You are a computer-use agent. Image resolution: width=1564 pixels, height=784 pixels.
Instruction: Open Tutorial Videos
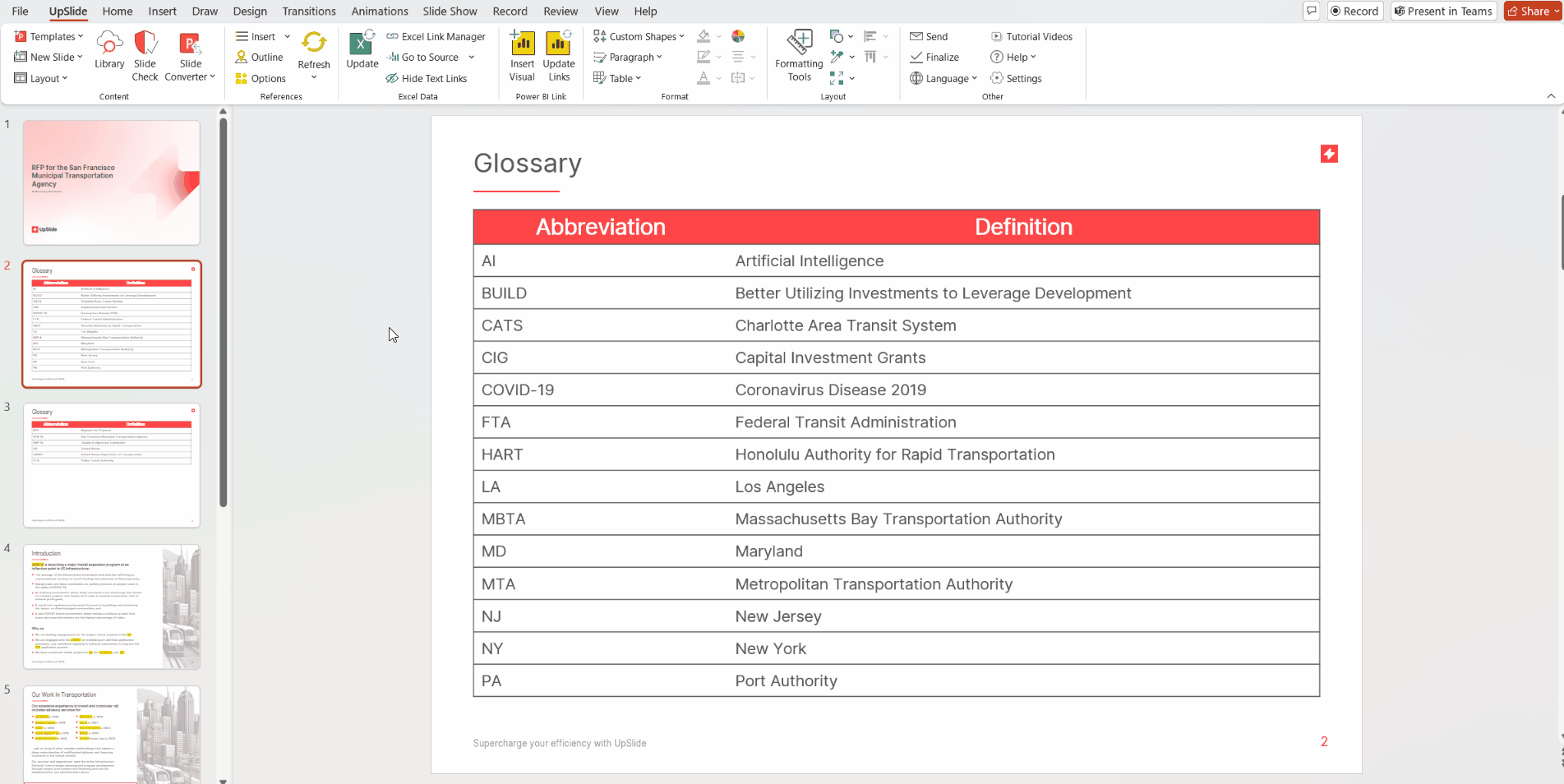pyautogui.click(x=1031, y=36)
